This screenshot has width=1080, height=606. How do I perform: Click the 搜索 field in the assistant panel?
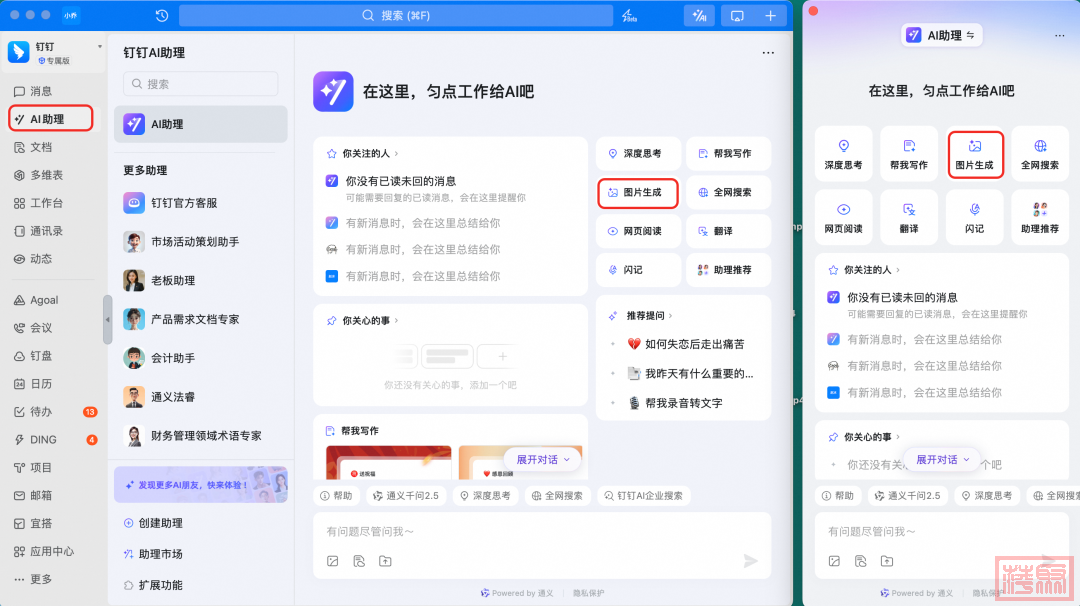[x=200, y=84]
